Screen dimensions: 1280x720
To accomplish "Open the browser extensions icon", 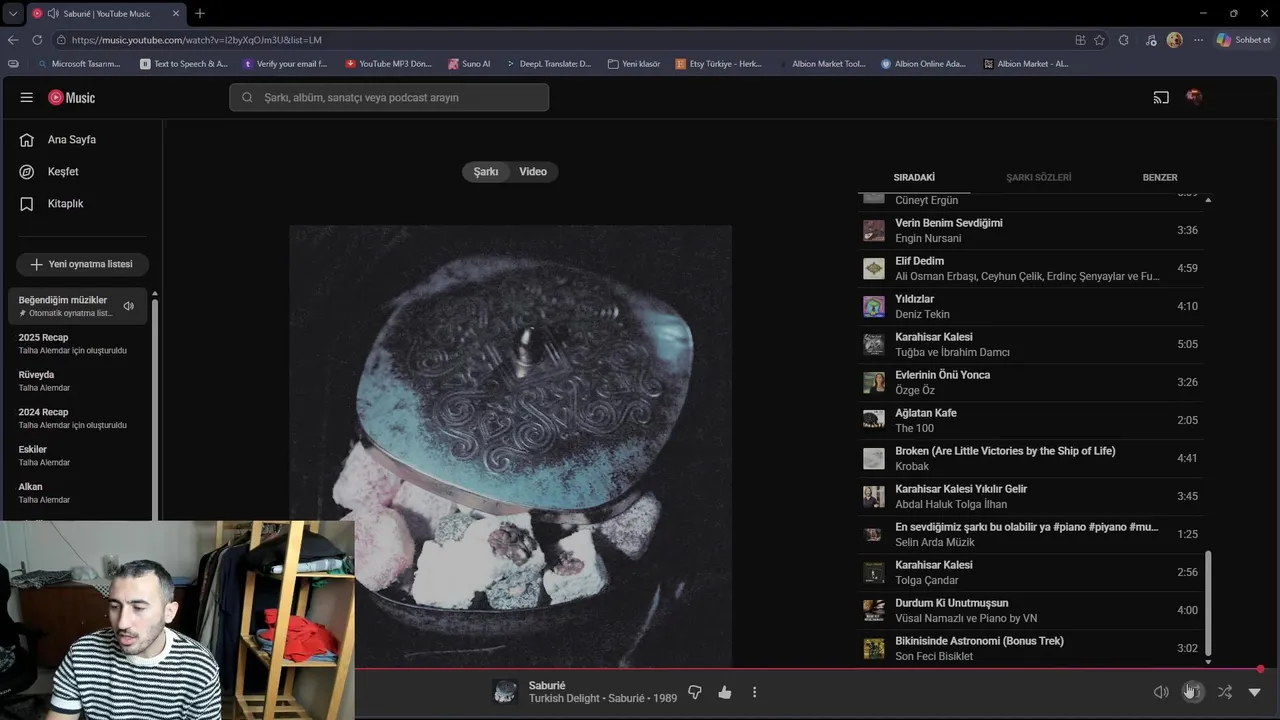I will pyautogui.click(x=1124, y=40).
